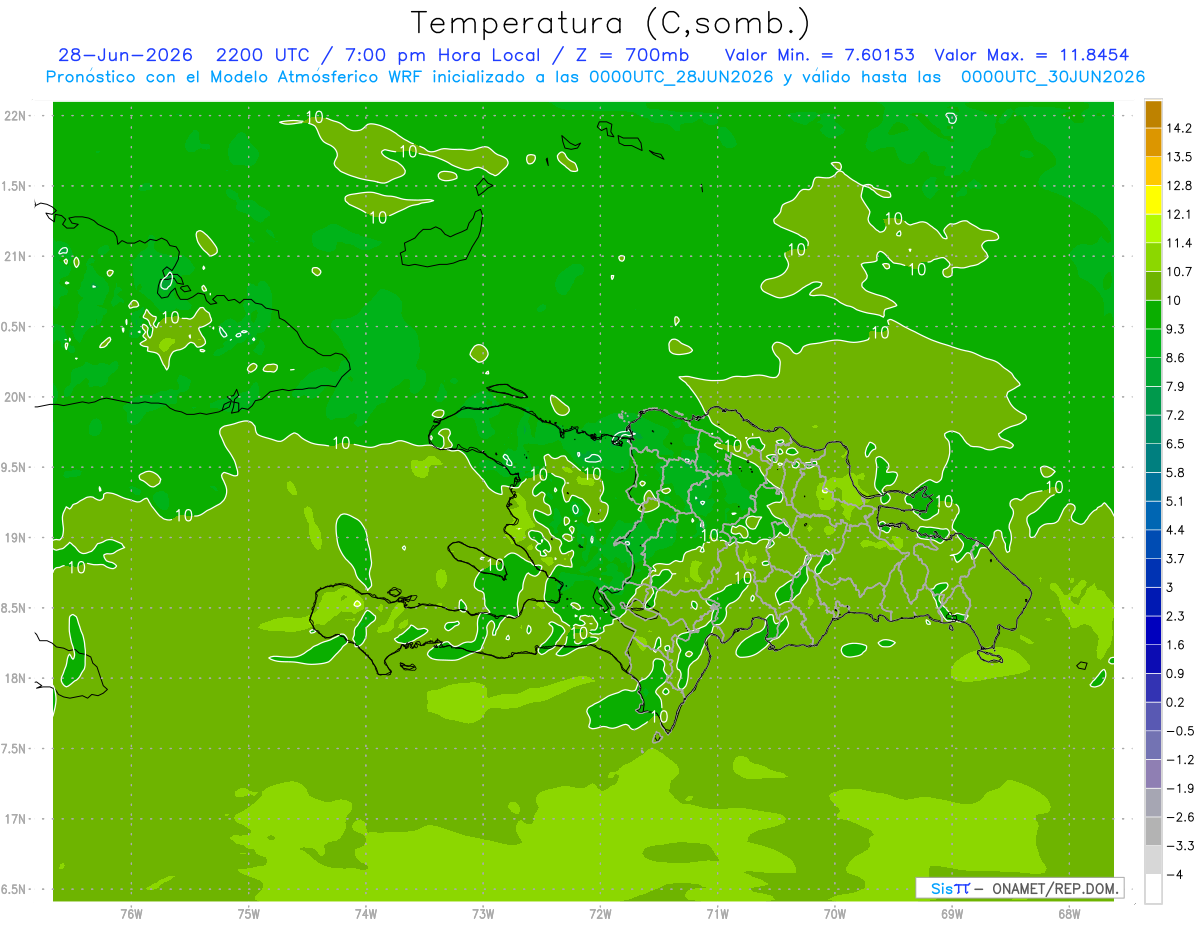
Task: Pick the dark blue swatch between 1.6 and 2.3
Action: (x=1153, y=630)
